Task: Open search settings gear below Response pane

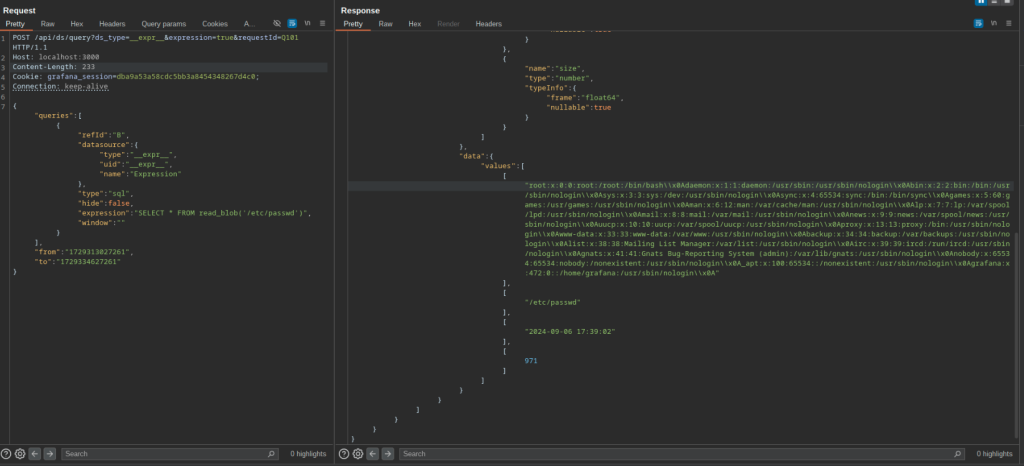Action: tap(358, 454)
